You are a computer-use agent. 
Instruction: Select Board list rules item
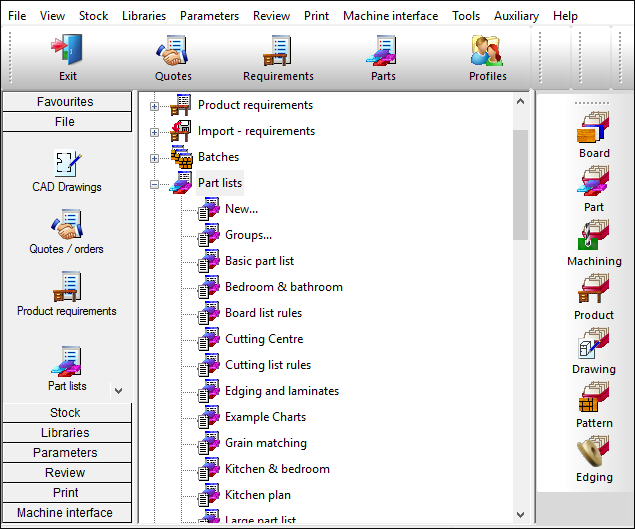[264, 313]
